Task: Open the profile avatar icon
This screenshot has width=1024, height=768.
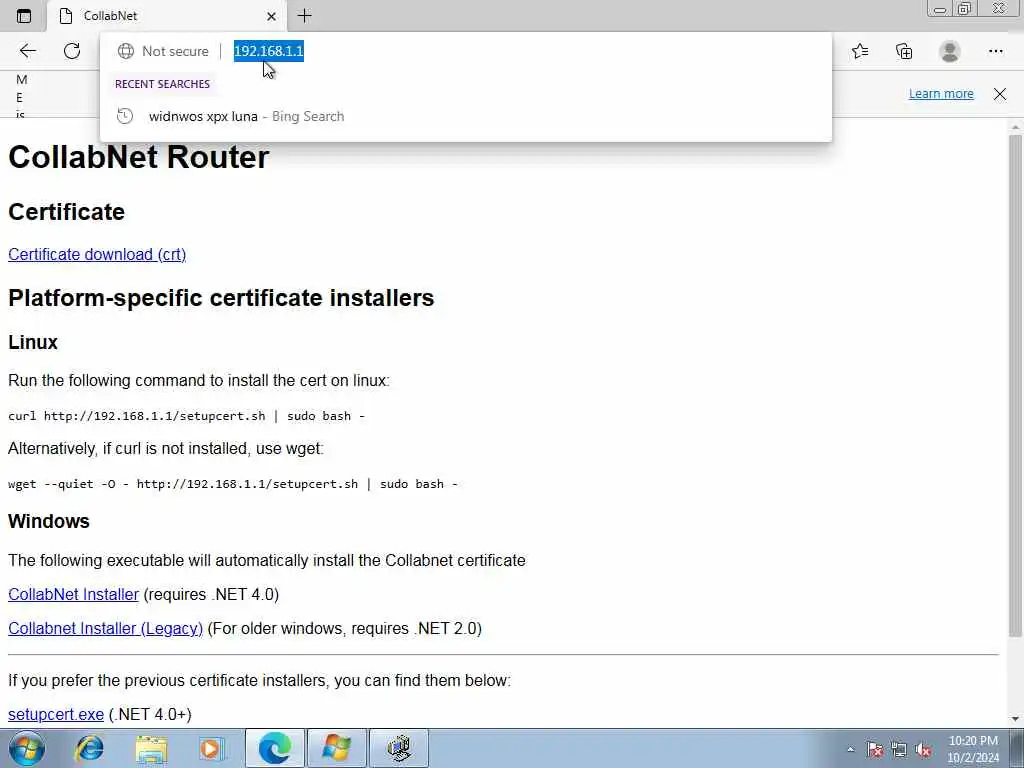Action: click(x=950, y=51)
